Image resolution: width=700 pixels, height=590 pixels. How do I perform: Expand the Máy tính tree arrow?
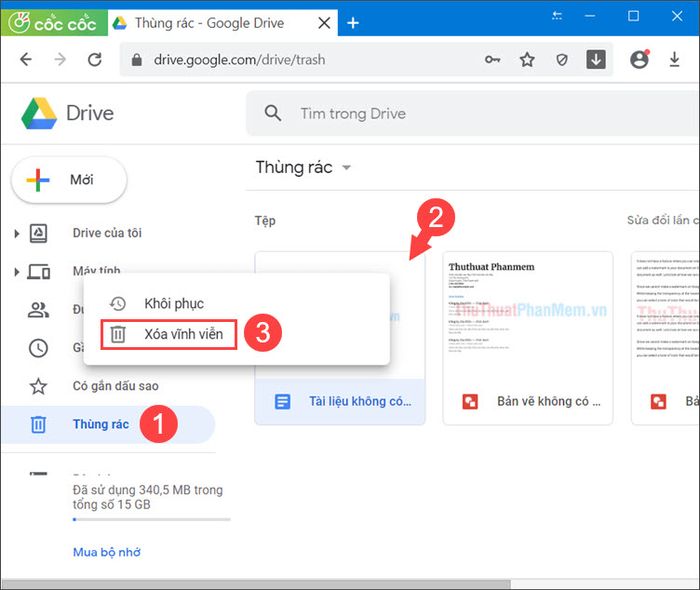(x=17, y=271)
